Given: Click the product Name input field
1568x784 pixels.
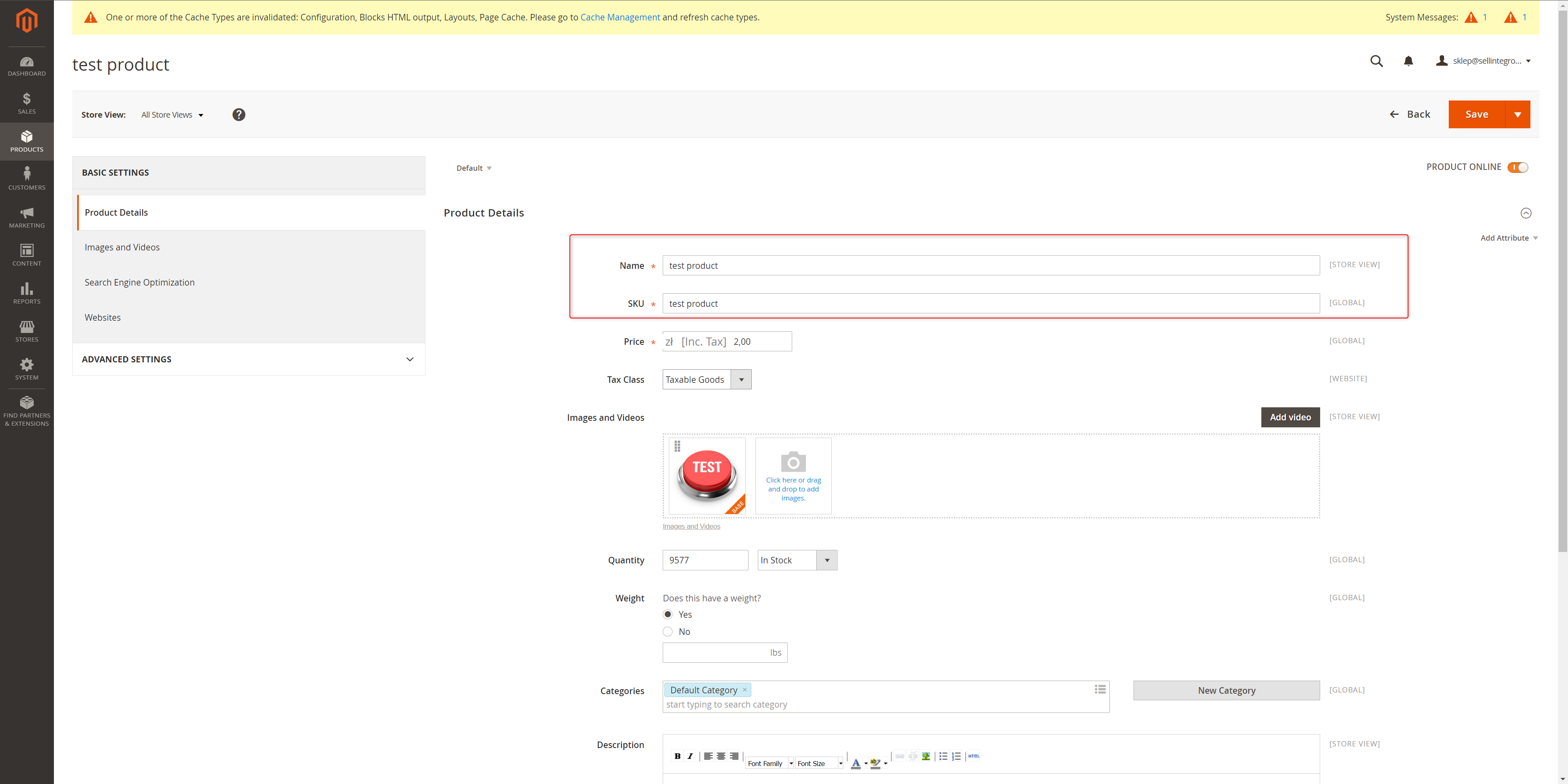Looking at the screenshot, I should [x=991, y=266].
